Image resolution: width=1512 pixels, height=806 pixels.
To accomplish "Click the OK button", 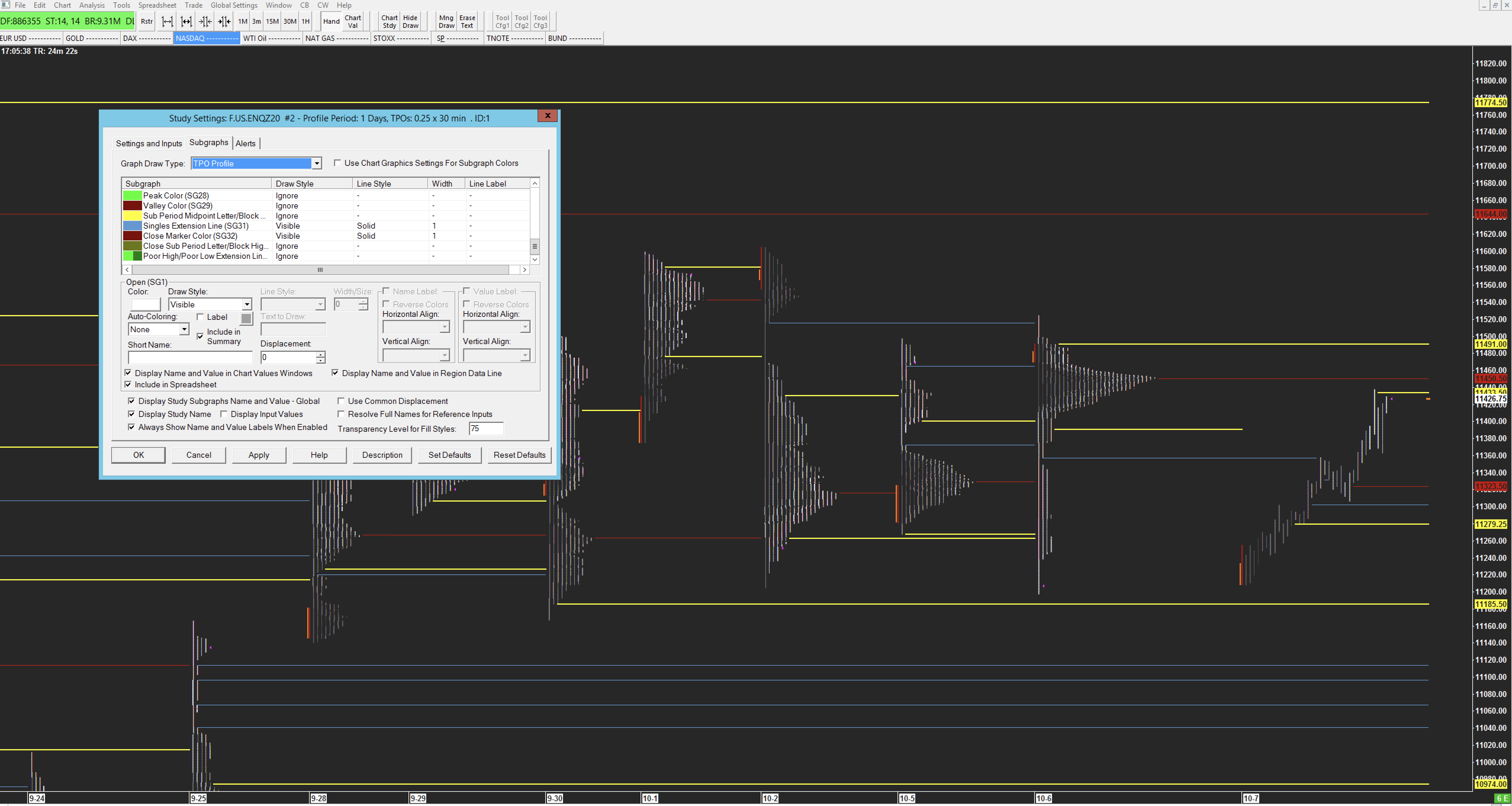I will tap(139, 455).
